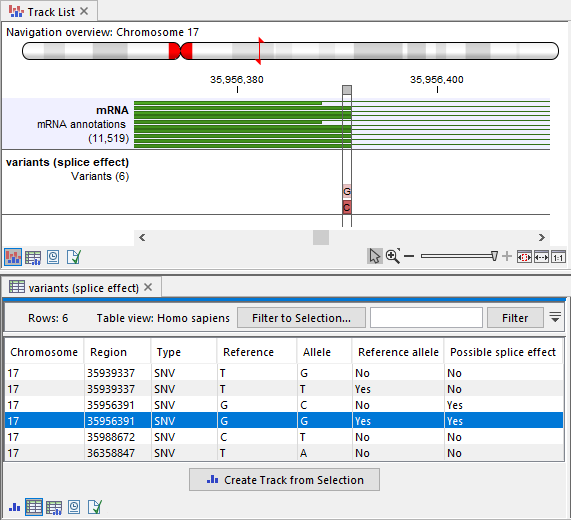This screenshot has height=520, width=571.
Task: Select the arrow pointer selection tool
Action: (x=375, y=256)
